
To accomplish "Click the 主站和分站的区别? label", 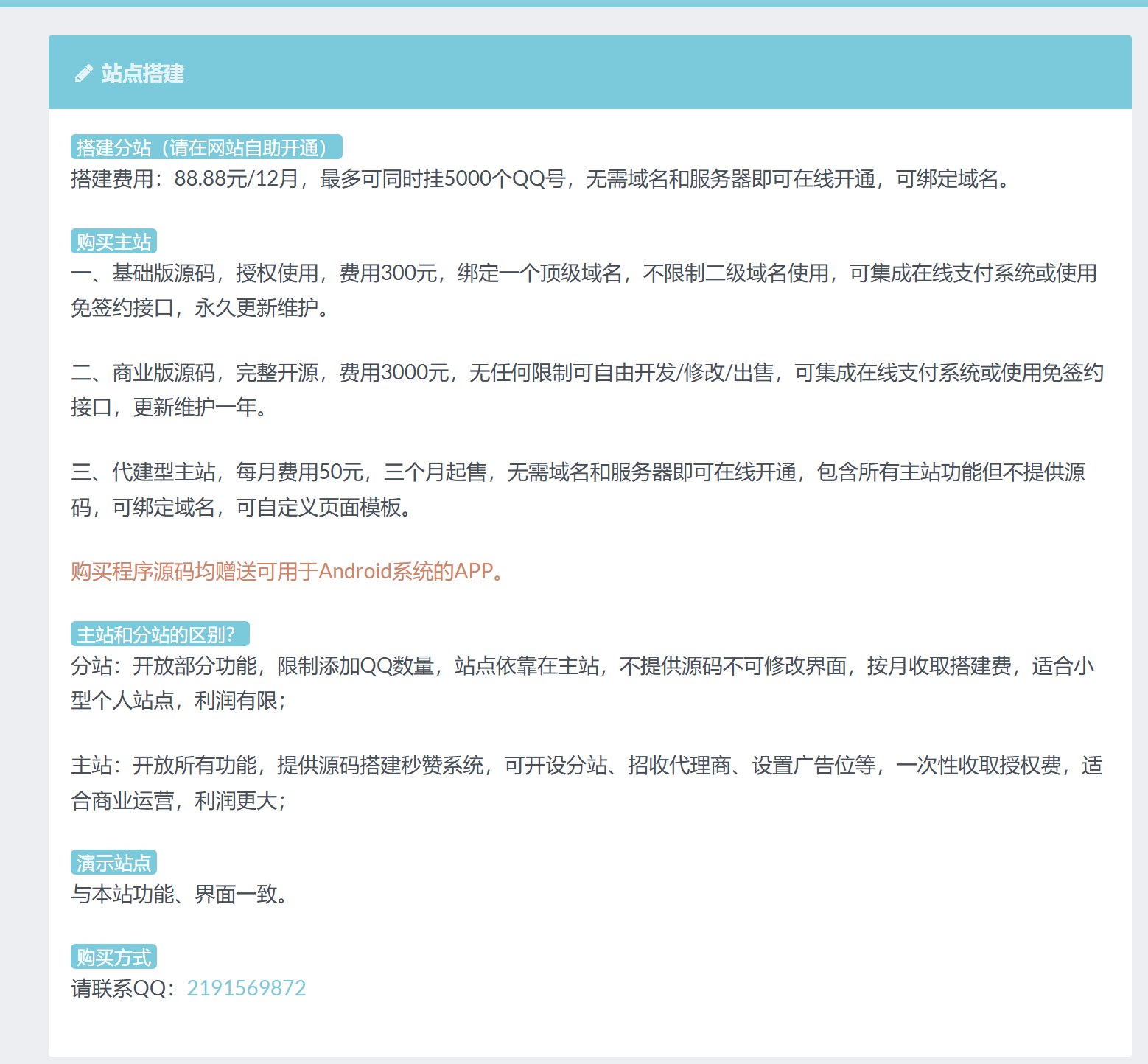I will (x=160, y=634).
